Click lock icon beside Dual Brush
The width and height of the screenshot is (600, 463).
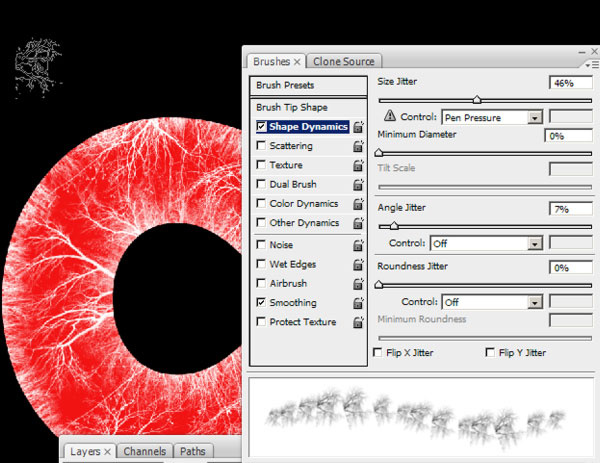[358, 185]
